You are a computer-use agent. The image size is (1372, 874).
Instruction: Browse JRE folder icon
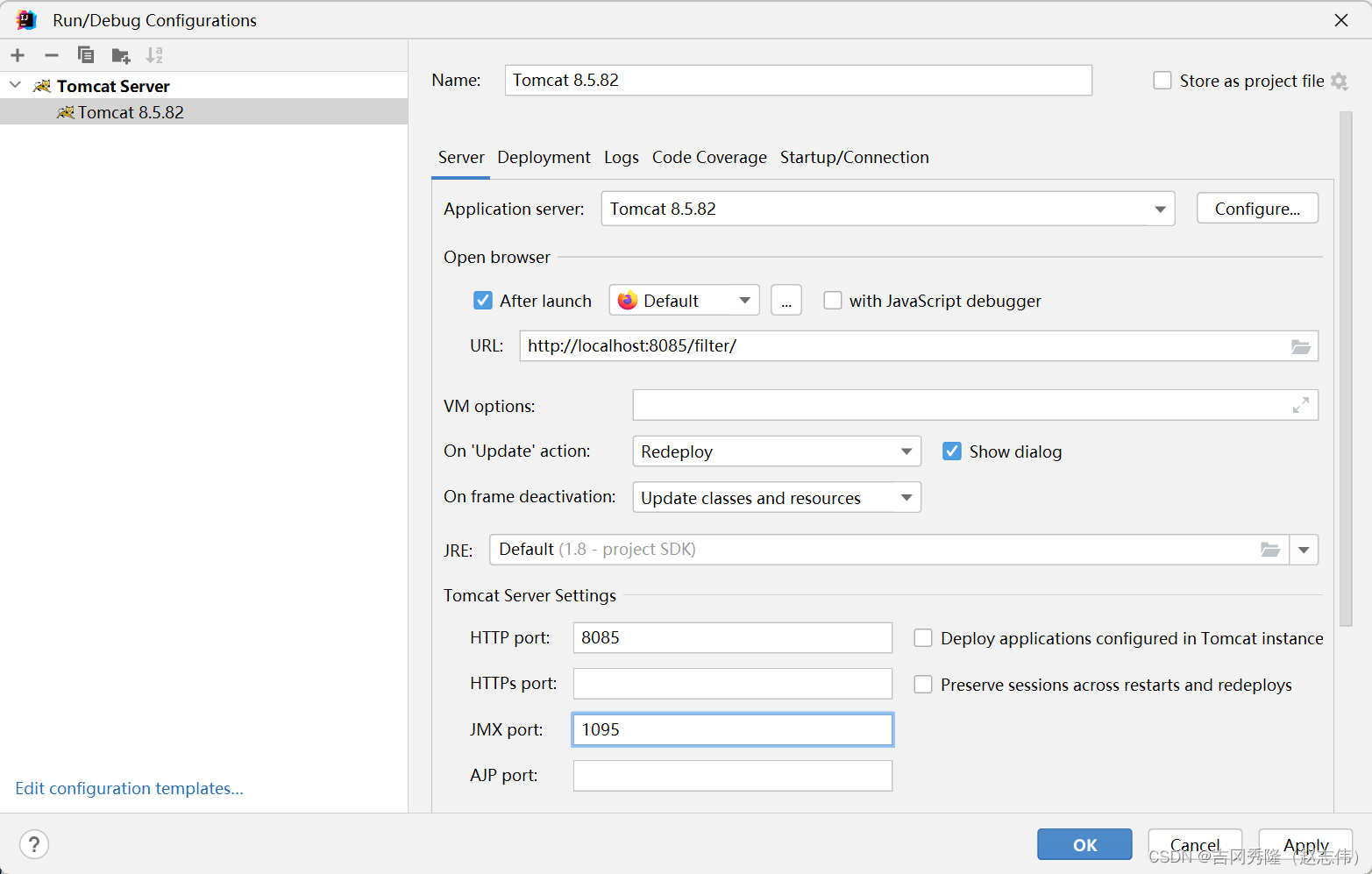pyautogui.click(x=1270, y=550)
